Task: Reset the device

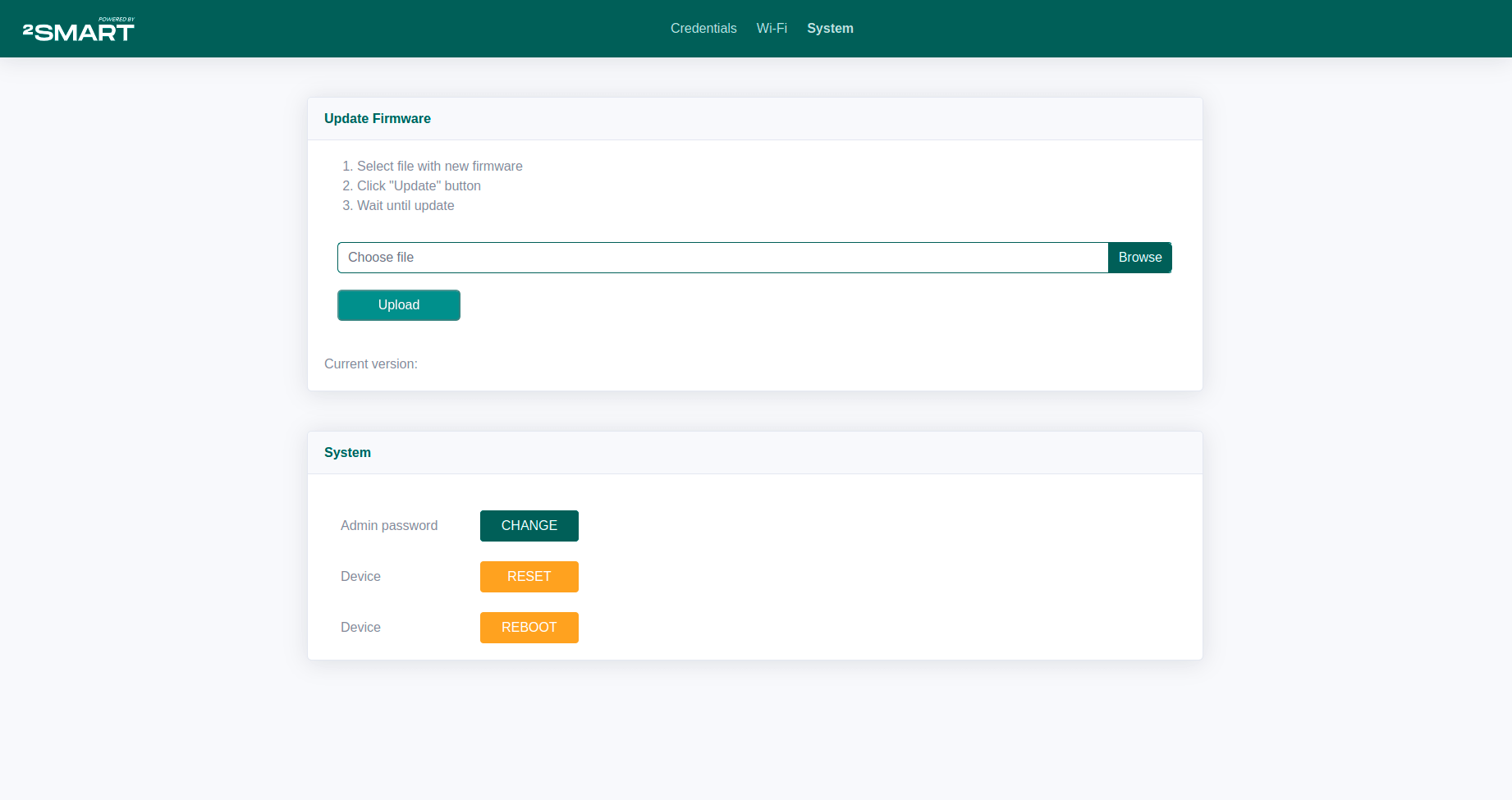Action: coord(529,577)
